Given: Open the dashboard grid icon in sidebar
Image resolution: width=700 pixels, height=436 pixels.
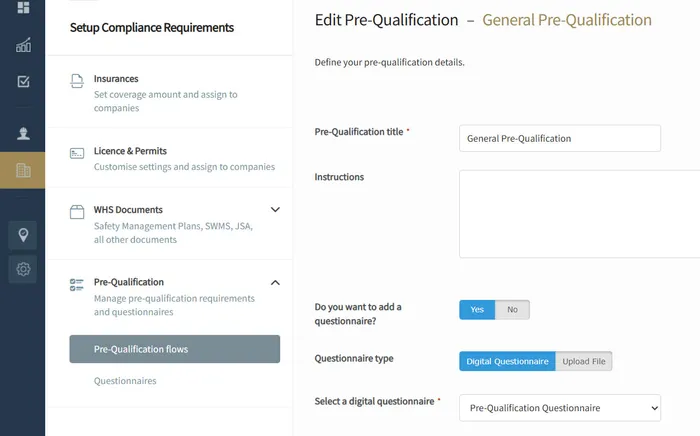Looking at the screenshot, I should coord(23,8).
